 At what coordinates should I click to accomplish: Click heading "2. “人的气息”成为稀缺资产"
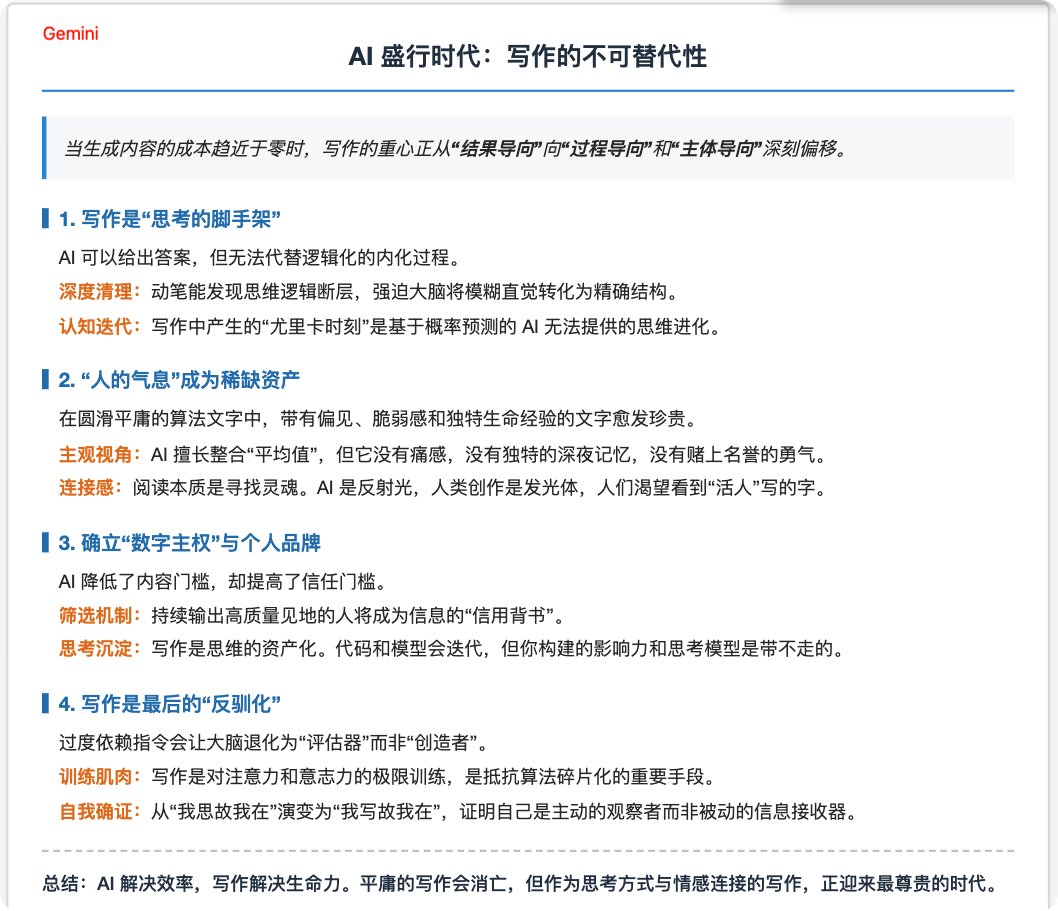click(x=179, y=380)
